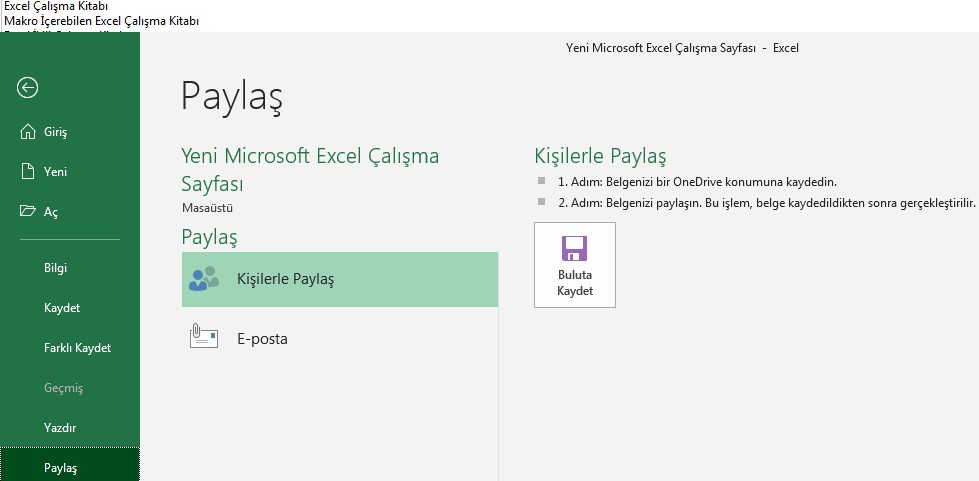The height and width of the screenshot is (481, 979).
Task: Click the 'Kişilerle Paylaş' right panel heading
Action: tap(600, 156)
